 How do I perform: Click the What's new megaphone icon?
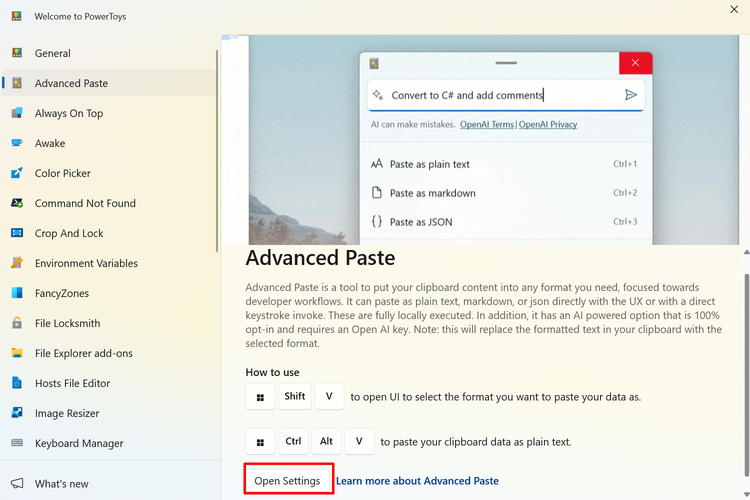click(17, 483)
